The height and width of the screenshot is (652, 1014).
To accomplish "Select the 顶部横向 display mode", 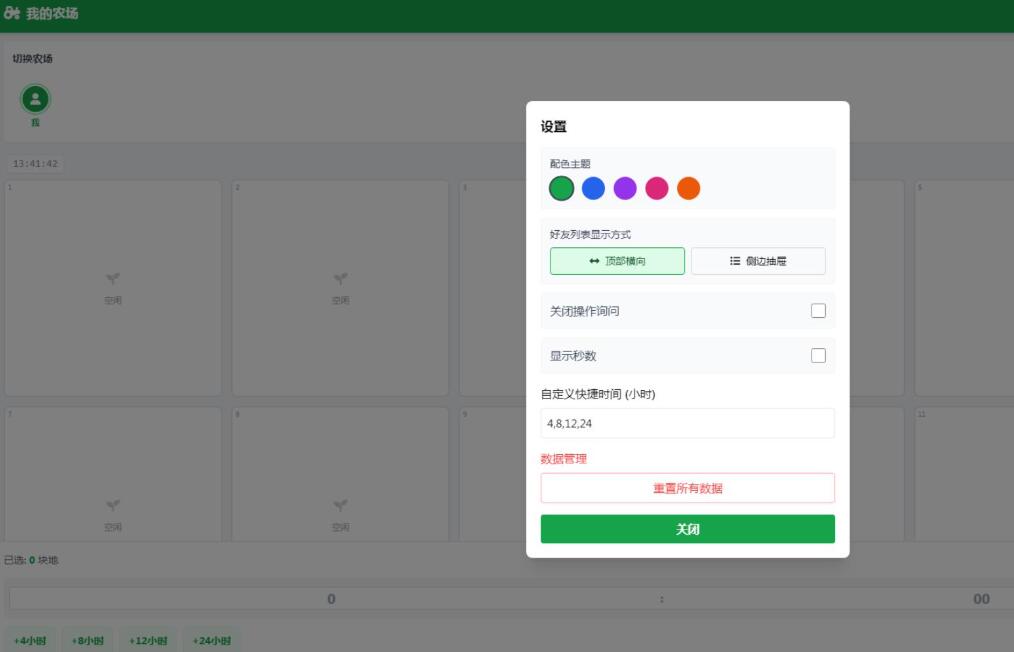I will (617, 260).
